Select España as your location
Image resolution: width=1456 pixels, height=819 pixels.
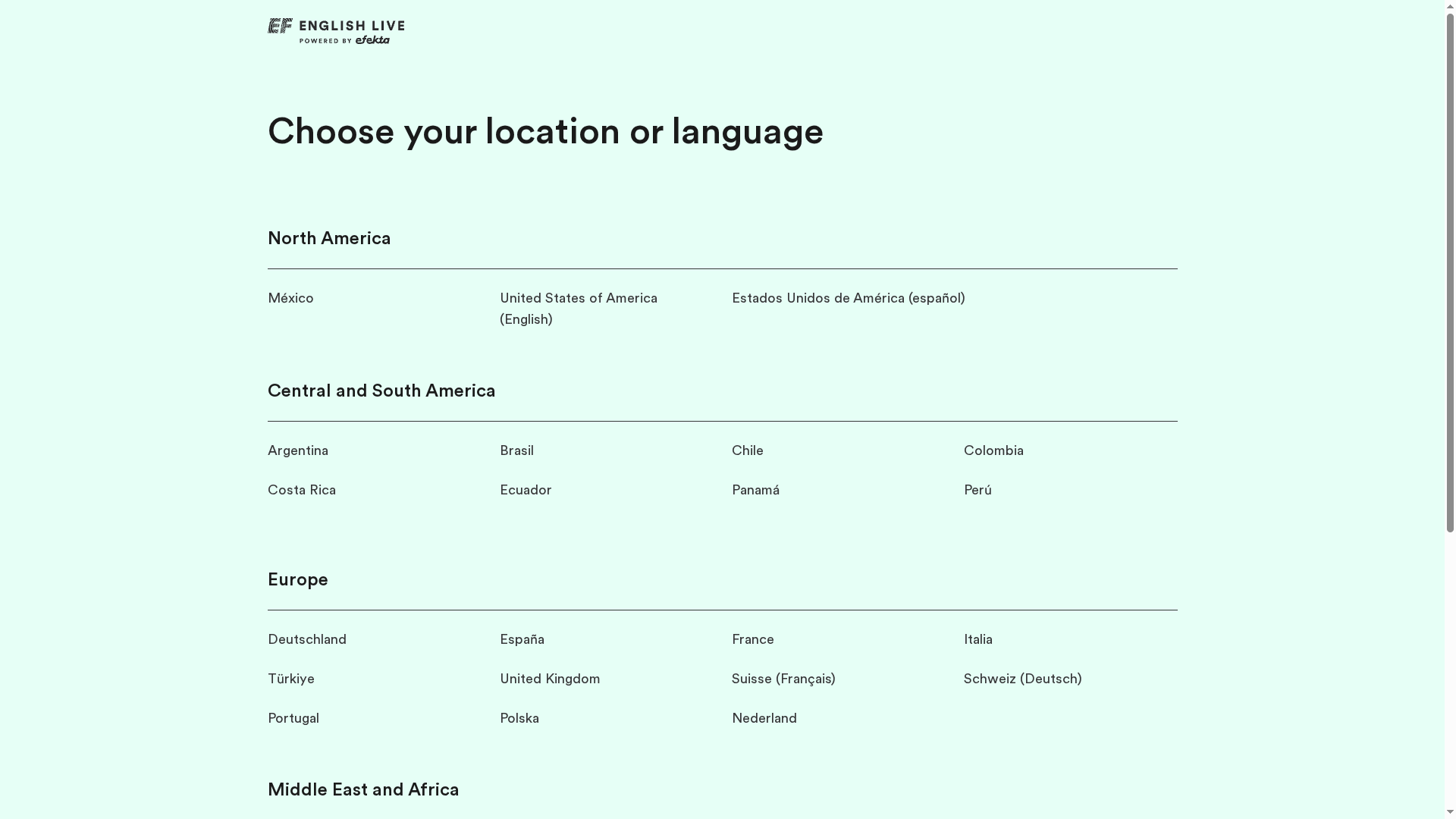click(522, 639)
